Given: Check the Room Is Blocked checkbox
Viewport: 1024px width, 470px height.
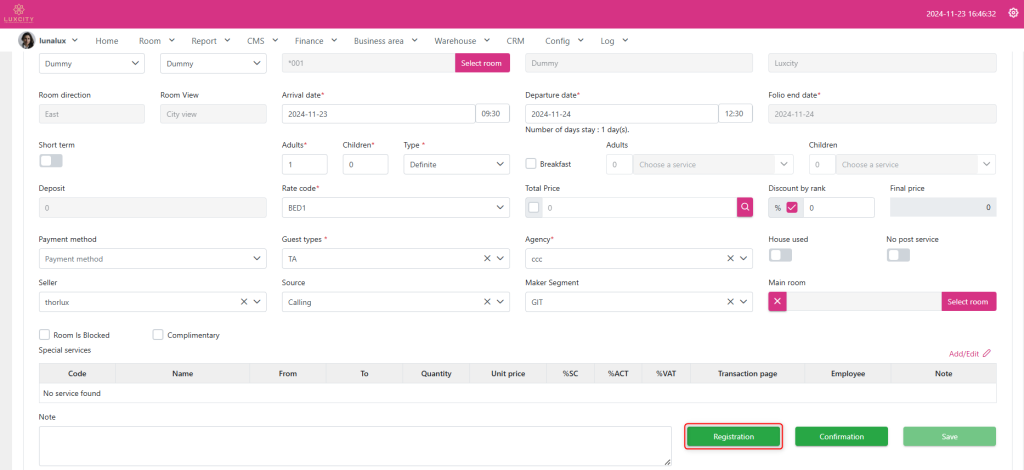Looking at the screenshot, I should [x=44, y=335].
